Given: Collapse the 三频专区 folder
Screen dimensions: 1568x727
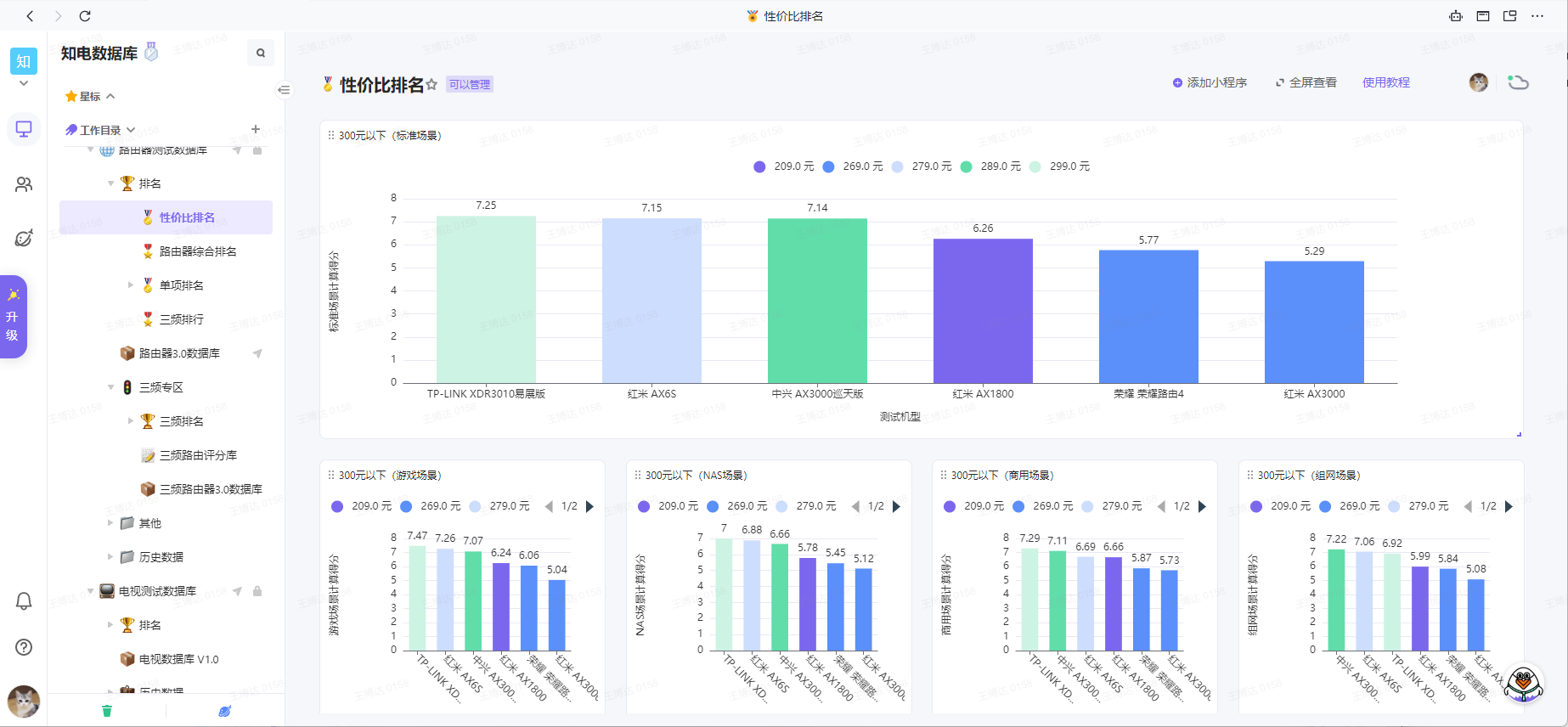Looking at the screenshot, I should (110, 387).
